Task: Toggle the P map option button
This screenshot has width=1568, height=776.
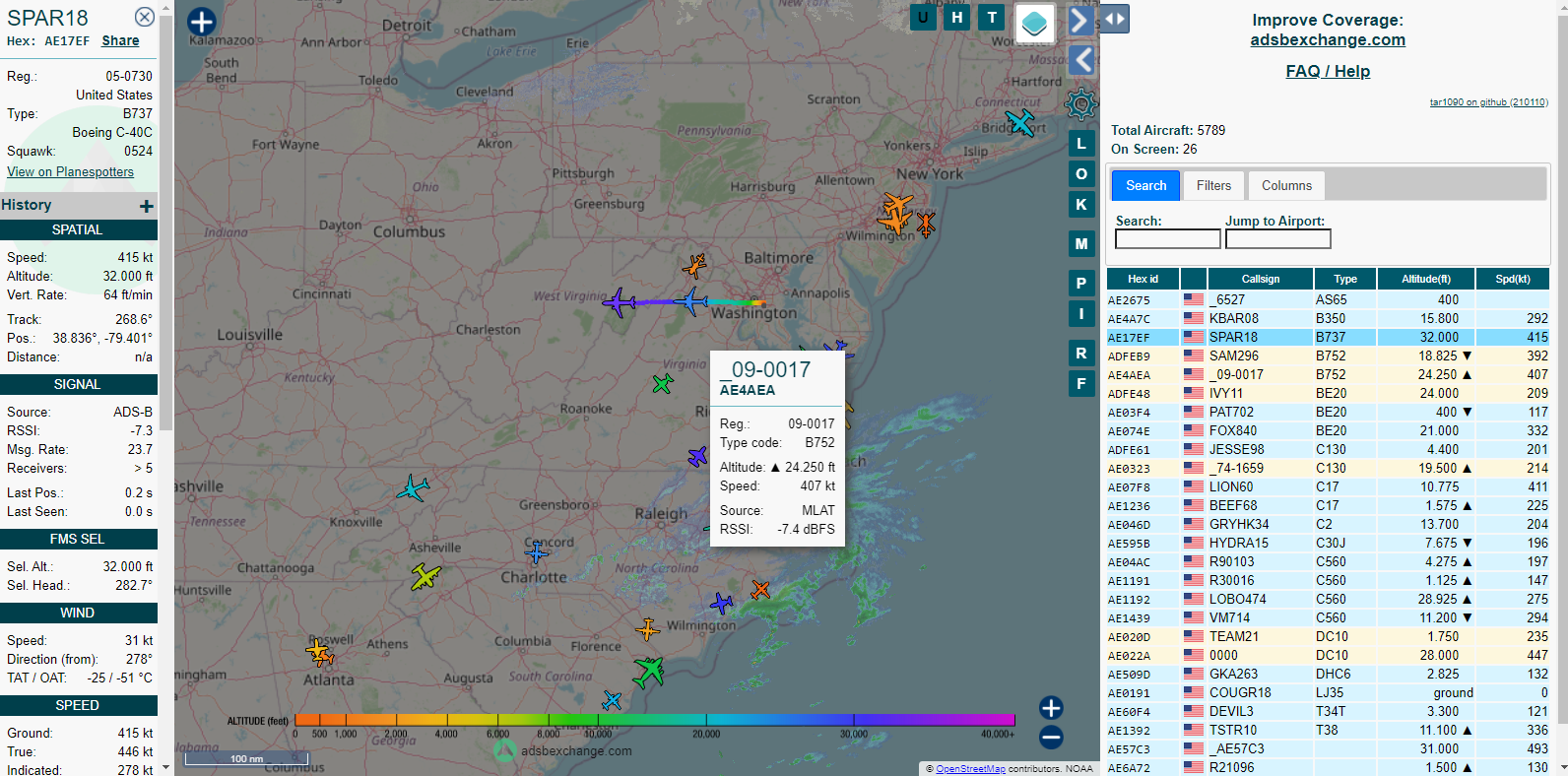Action: [1081, 284]
